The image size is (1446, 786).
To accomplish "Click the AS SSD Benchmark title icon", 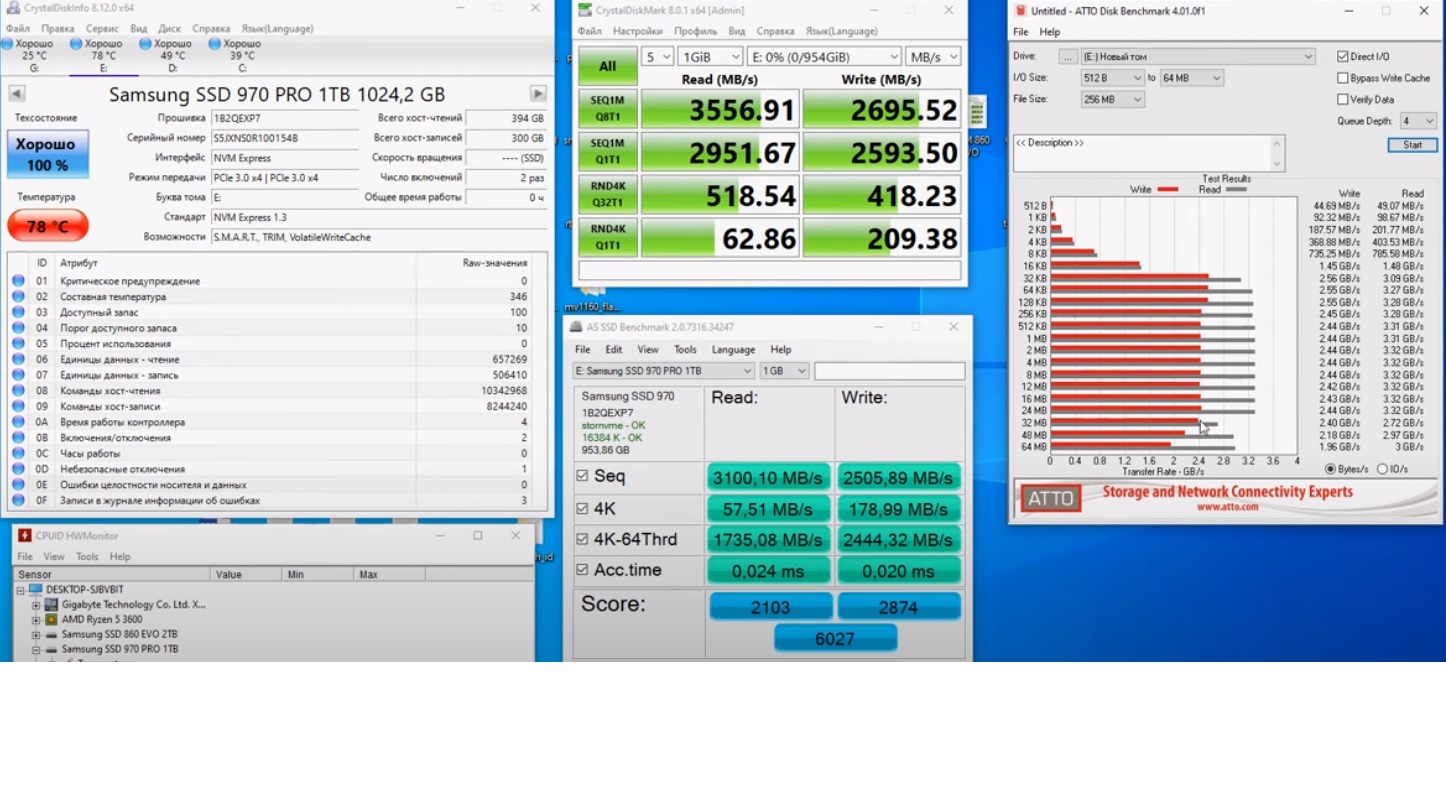I will pos(576,327).
